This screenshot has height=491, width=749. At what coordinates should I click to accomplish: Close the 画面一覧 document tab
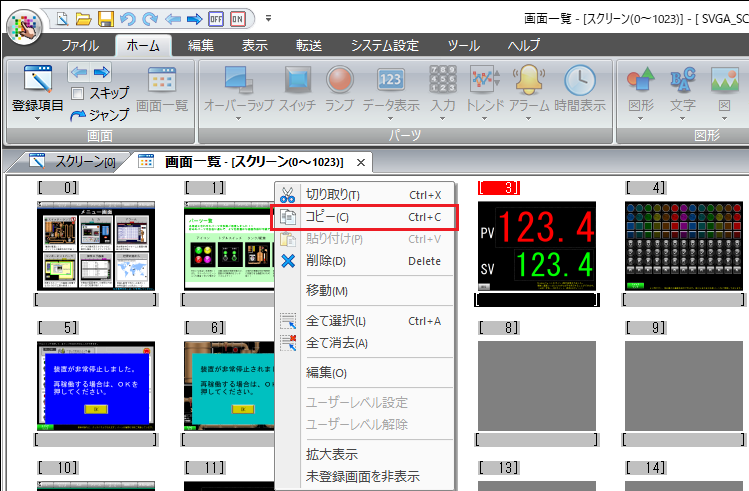click(x=361, y=161)
